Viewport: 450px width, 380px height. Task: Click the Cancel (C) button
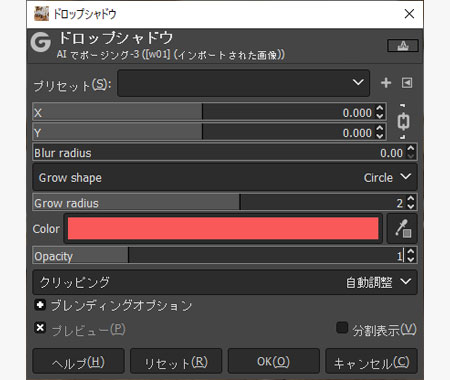point(371,361)
